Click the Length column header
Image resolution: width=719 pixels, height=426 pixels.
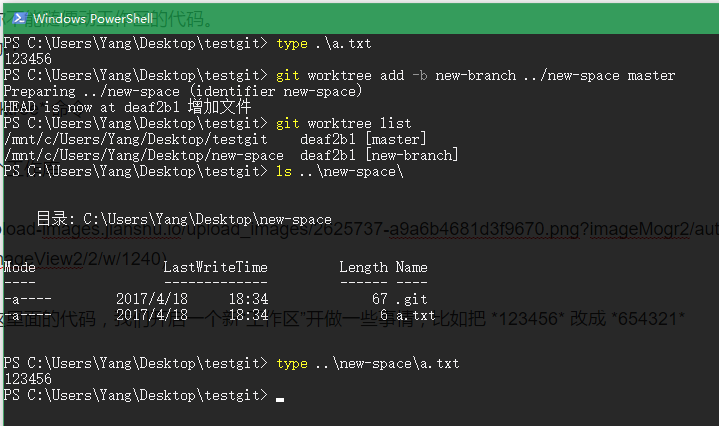point(363,267)
